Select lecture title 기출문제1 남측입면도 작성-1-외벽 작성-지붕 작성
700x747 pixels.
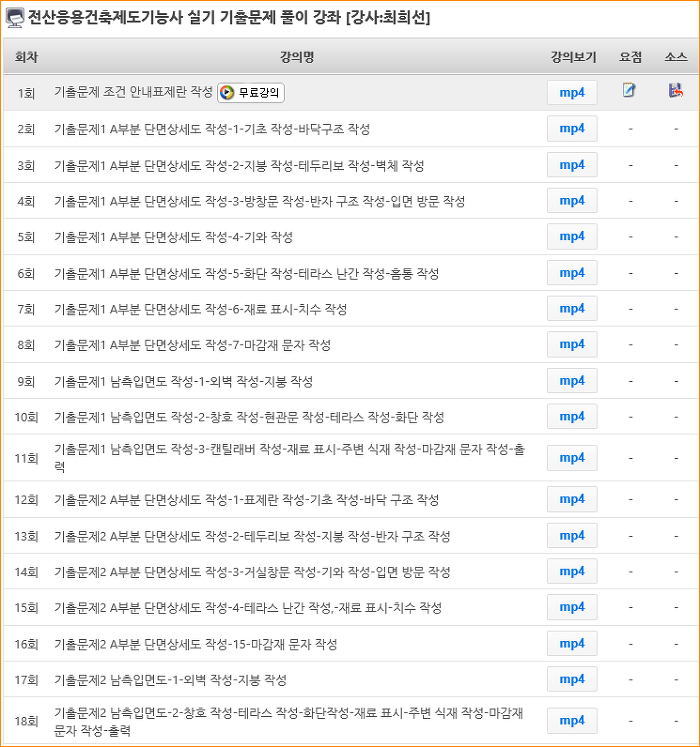coord(183,382)
